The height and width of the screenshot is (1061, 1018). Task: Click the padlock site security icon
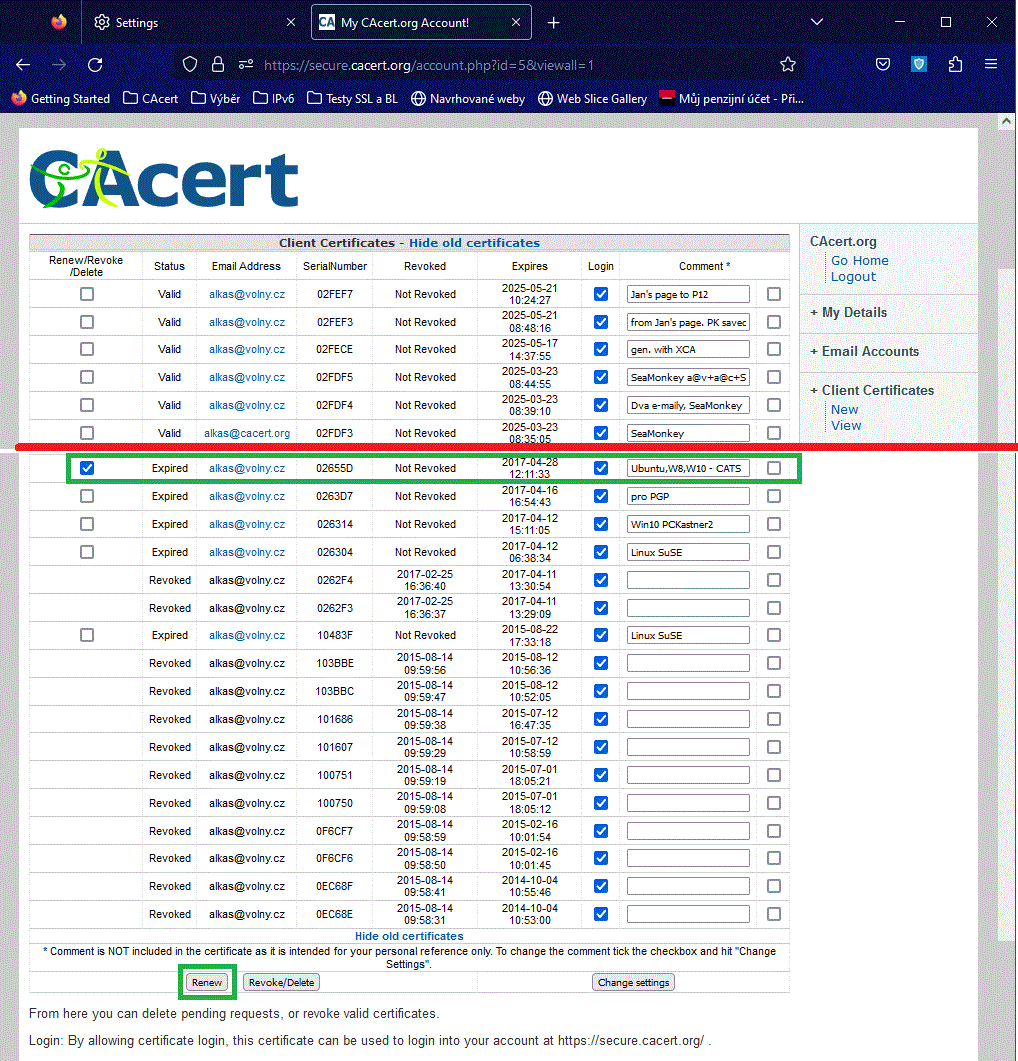[x=218, y=64]
